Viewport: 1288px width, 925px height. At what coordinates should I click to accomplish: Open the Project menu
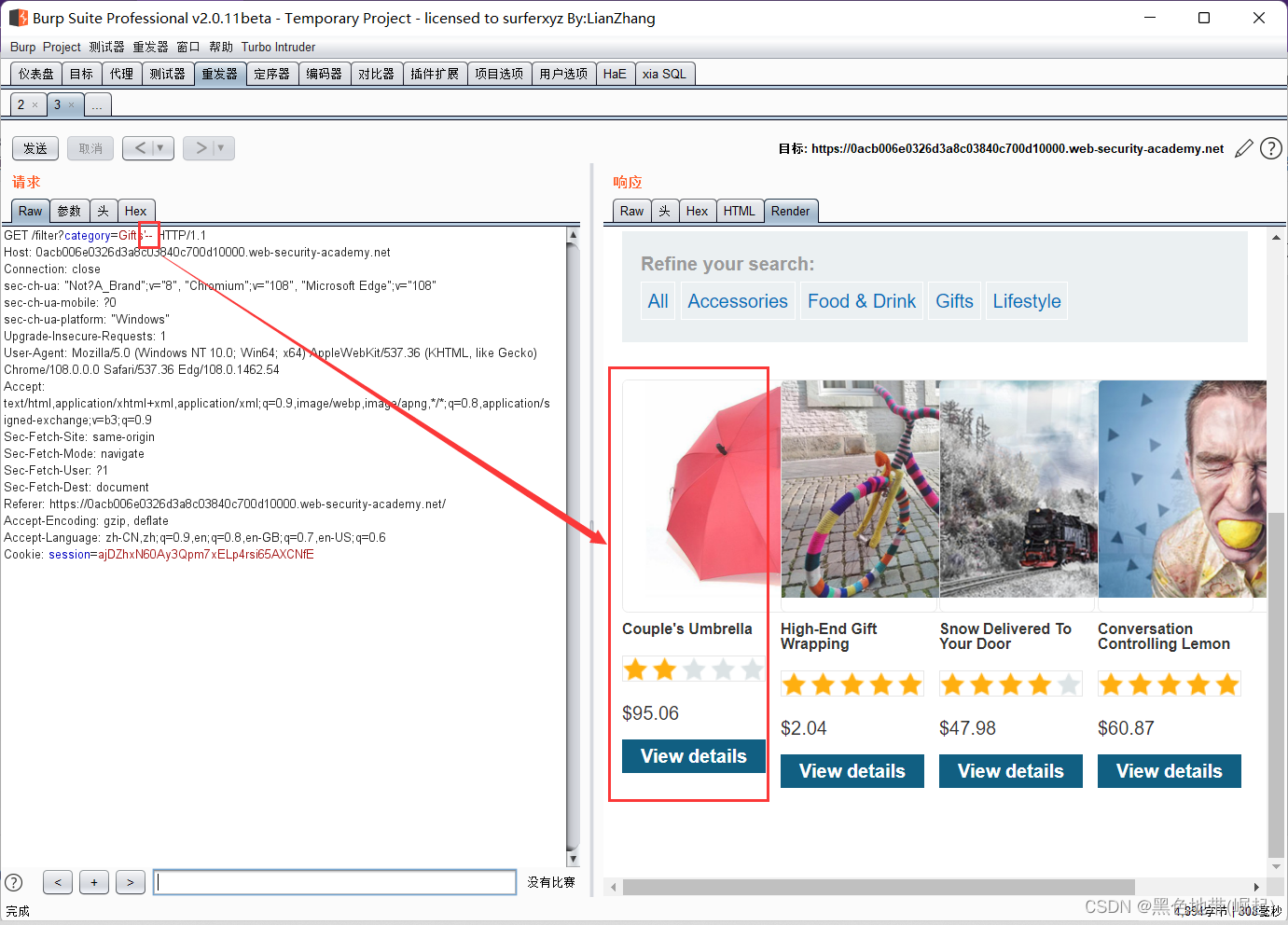pyautogui.click(x=62, y=48)
